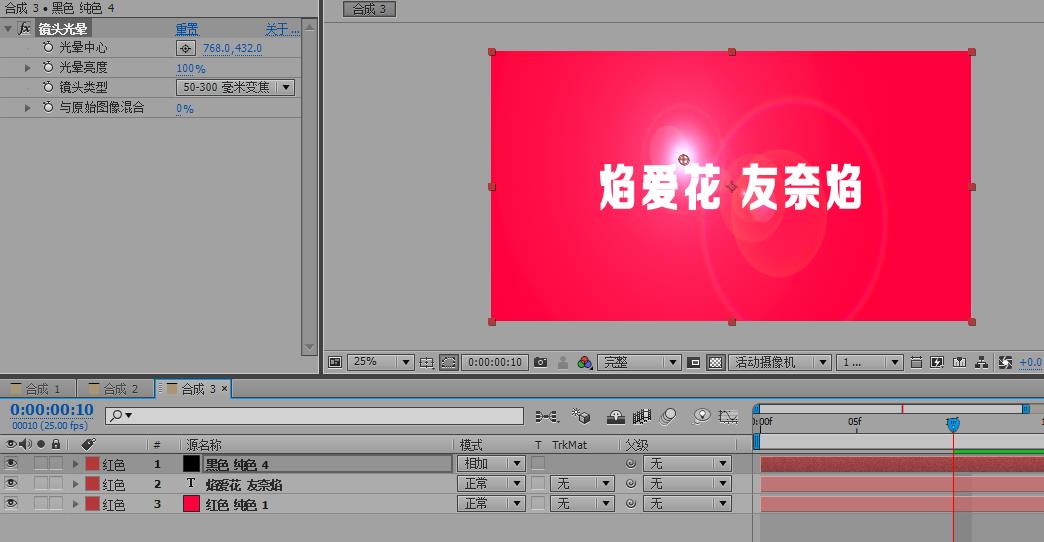Click the 768.0,432.0 flare center value

click(x=232, y=48)
